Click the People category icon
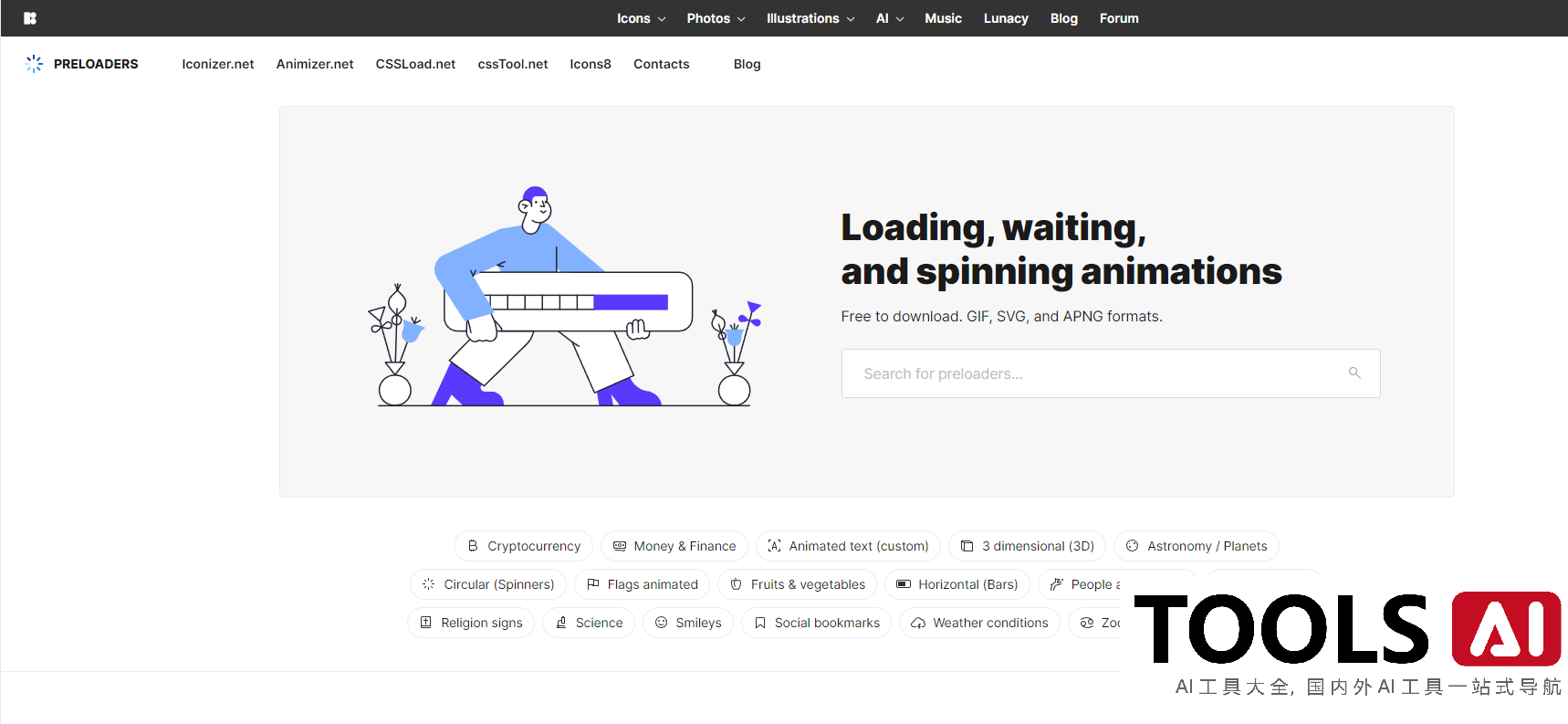The width and height of the screenshot is (1568, 724). (x=1057, y=584)
